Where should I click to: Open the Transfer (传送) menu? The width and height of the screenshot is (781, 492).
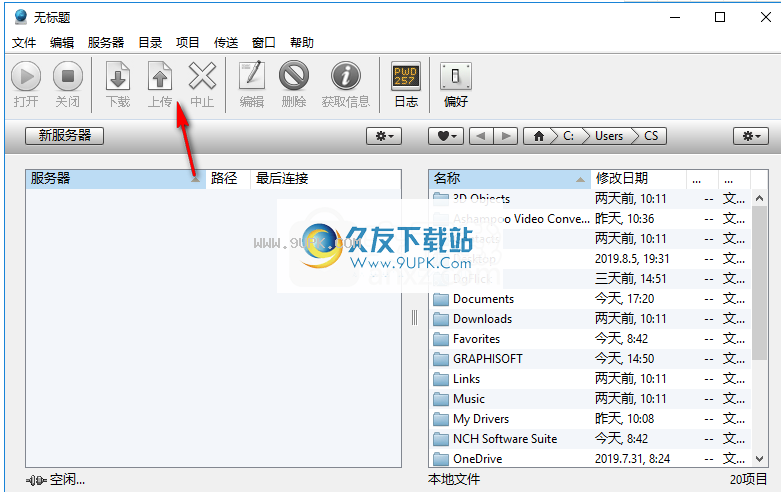click(226, 43)
